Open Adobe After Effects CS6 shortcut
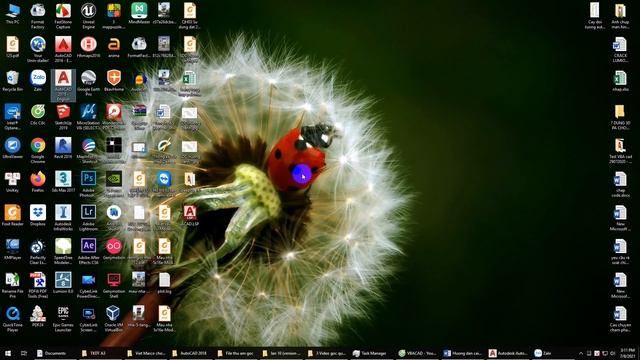 88,252
